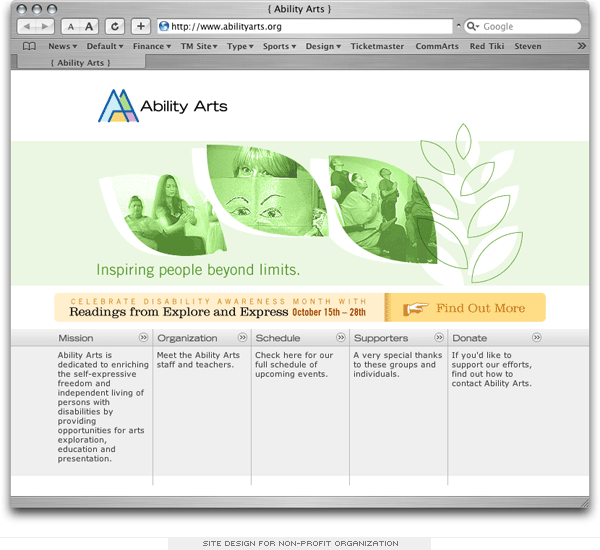Open the Google search magnifier menu
600x550 pixels.
point(473,26)
